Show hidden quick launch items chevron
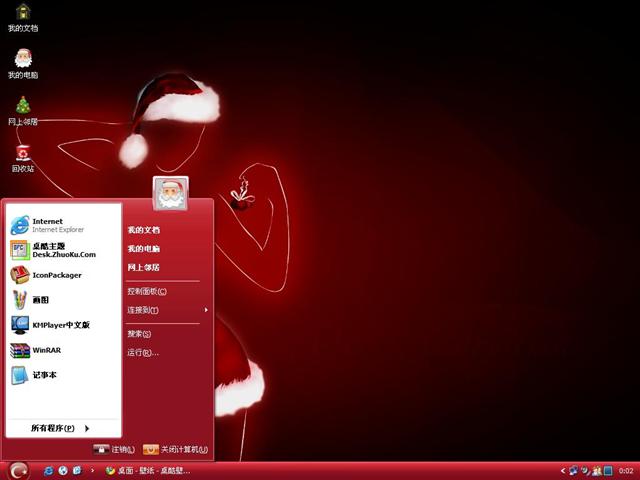The image size is (640, 480). tap(93, 470)
